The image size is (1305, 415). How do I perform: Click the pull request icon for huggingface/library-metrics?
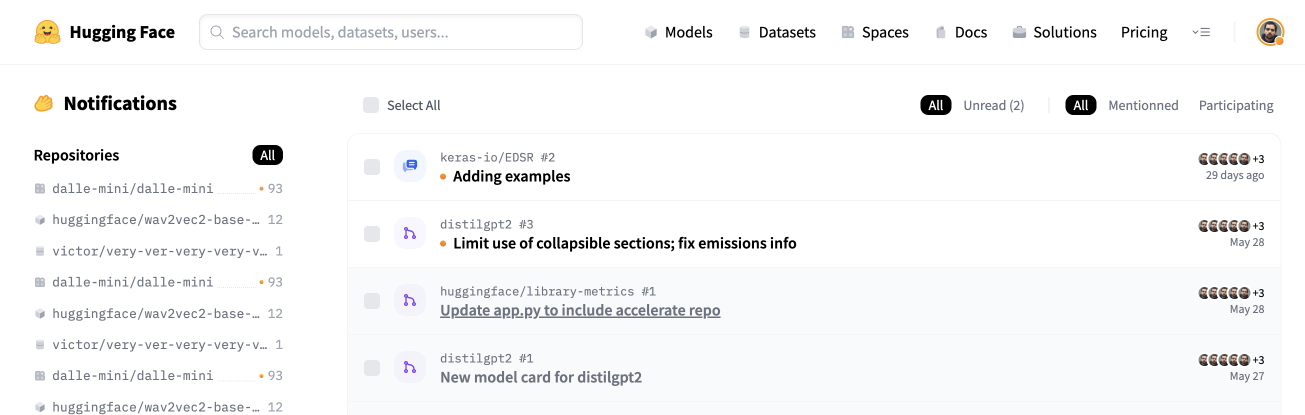click(410, 301)
